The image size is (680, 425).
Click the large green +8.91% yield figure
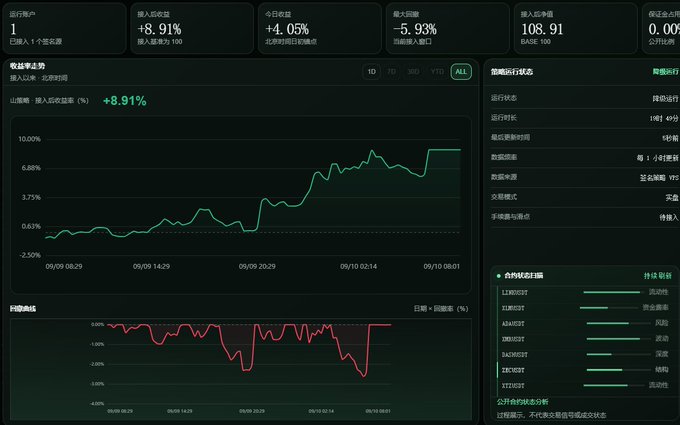point(124,101)
